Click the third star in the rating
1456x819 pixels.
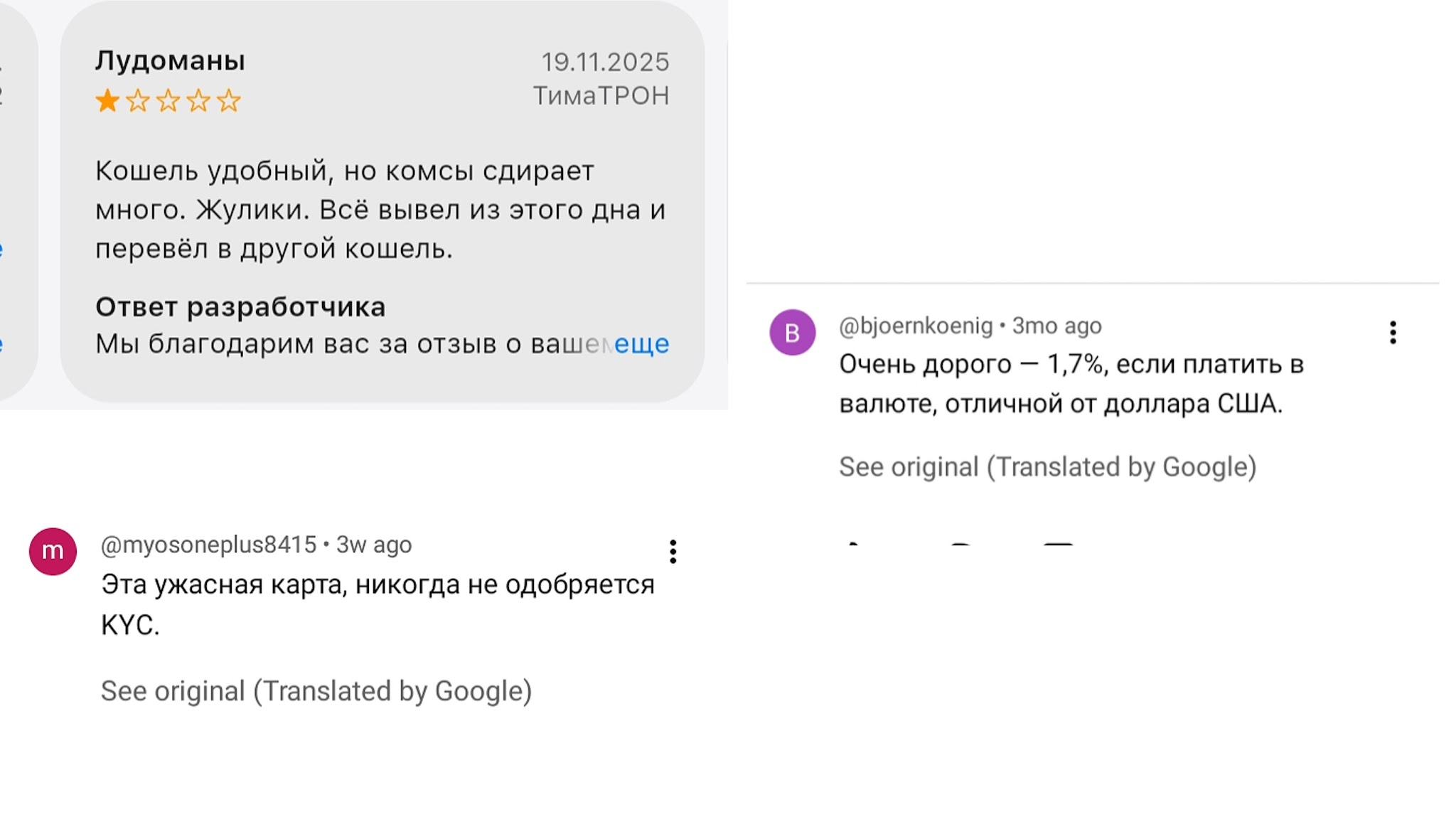click(168, 101)
